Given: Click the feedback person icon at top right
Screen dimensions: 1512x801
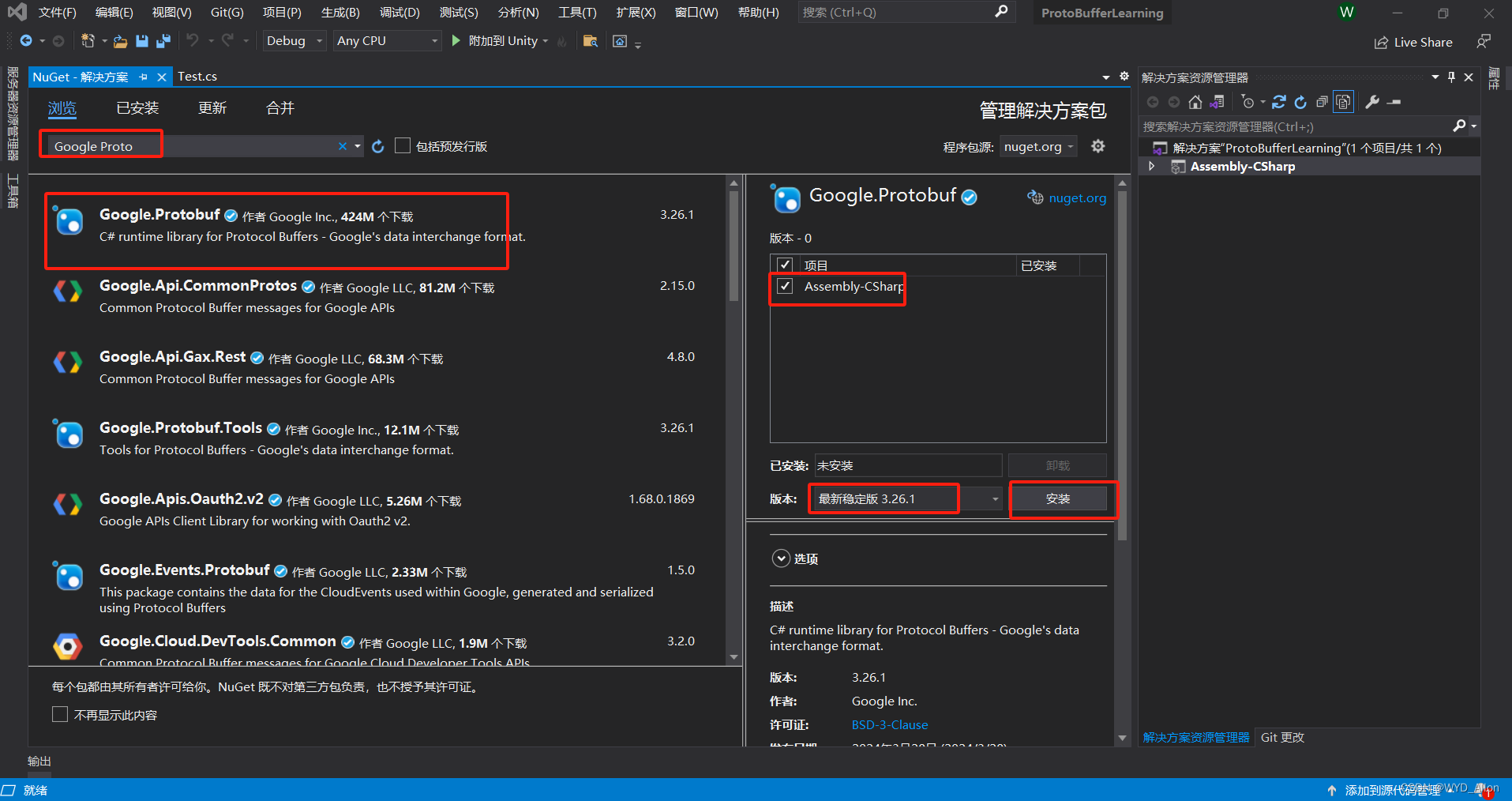Looking at the screenshot, I should click(x=1484, y=41).
